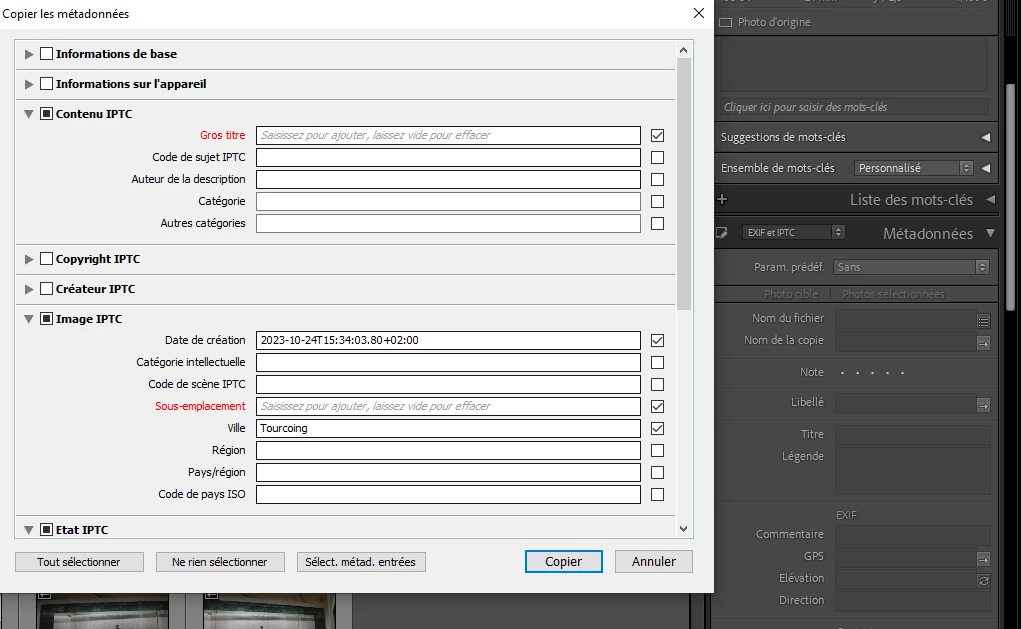Uncheck the Sous-emplacement checkbox
This screenshot has width=1021, height=629.
click(658, 406)
